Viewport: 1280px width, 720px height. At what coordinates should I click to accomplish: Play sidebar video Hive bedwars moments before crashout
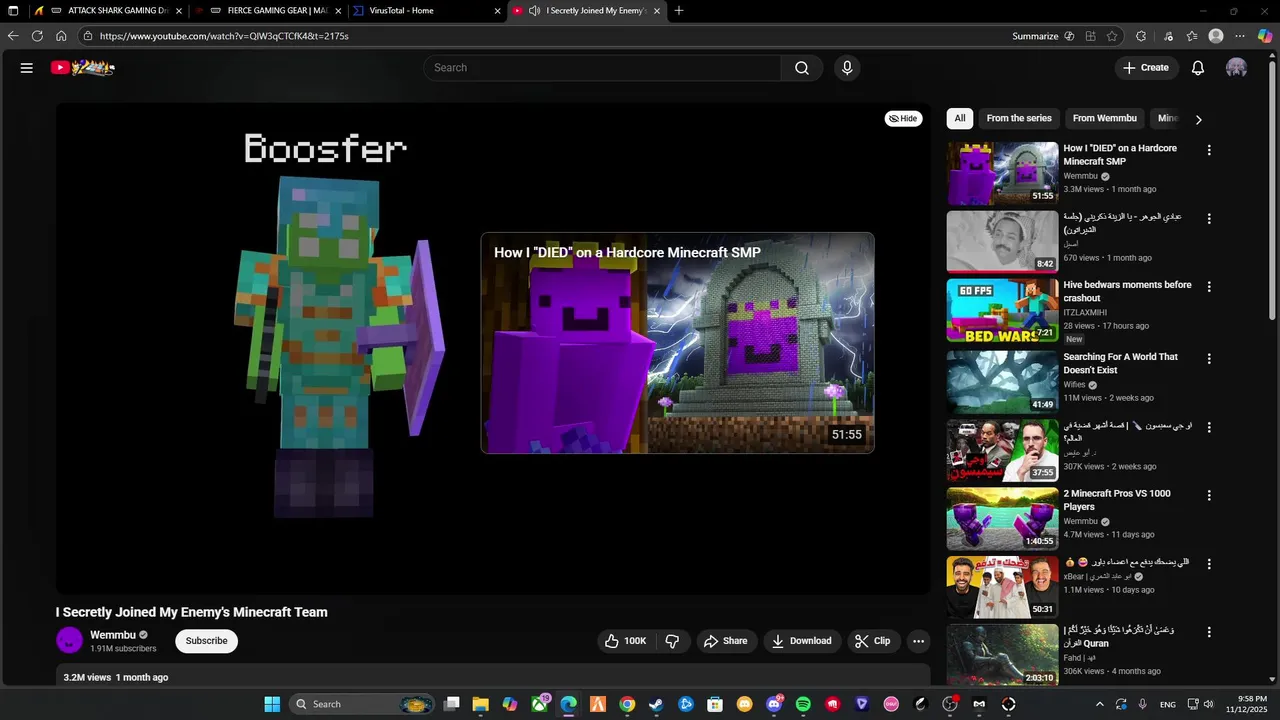tap(1002, 310)
